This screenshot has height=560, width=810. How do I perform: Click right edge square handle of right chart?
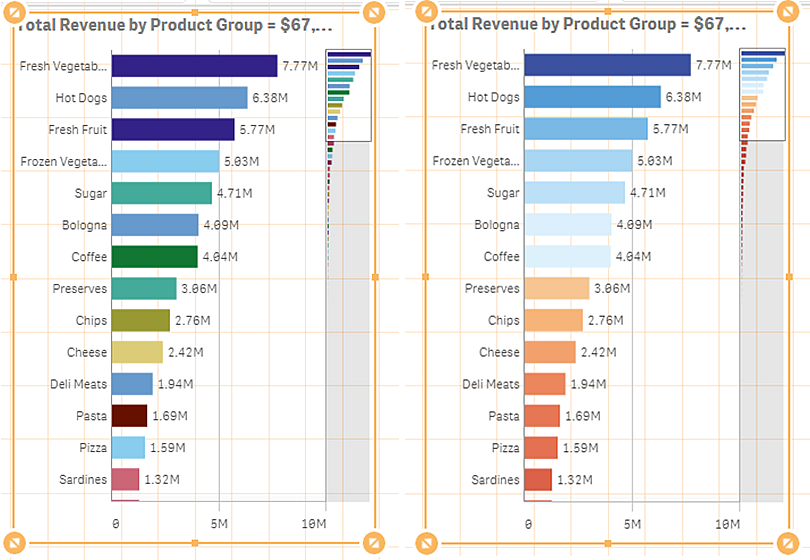coord(789,277)
